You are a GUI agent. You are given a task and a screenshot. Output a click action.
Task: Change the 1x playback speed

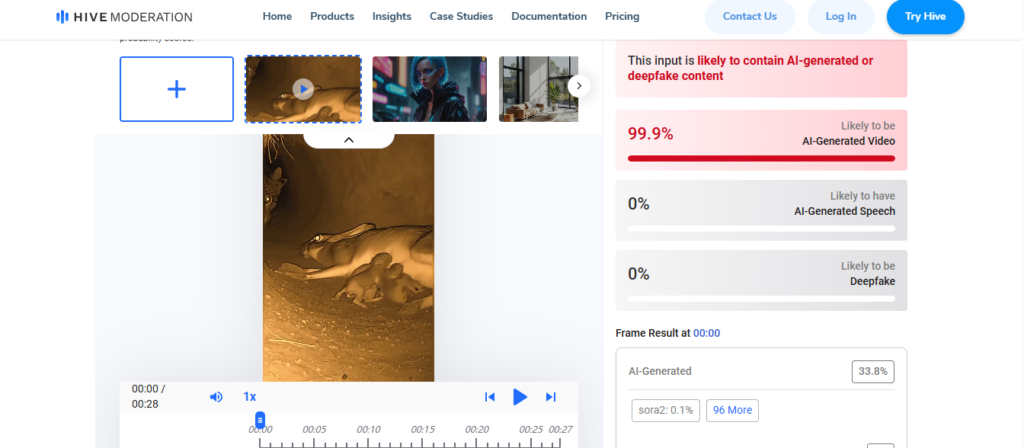pos(250,397)
